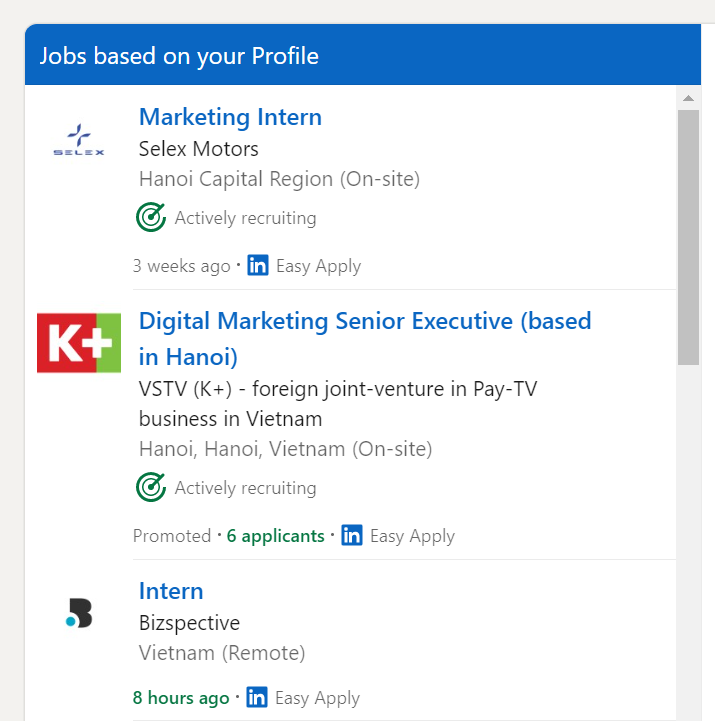Click the 3 weeks ago posting time
The image size is (715, 721).
click(182, 266)
